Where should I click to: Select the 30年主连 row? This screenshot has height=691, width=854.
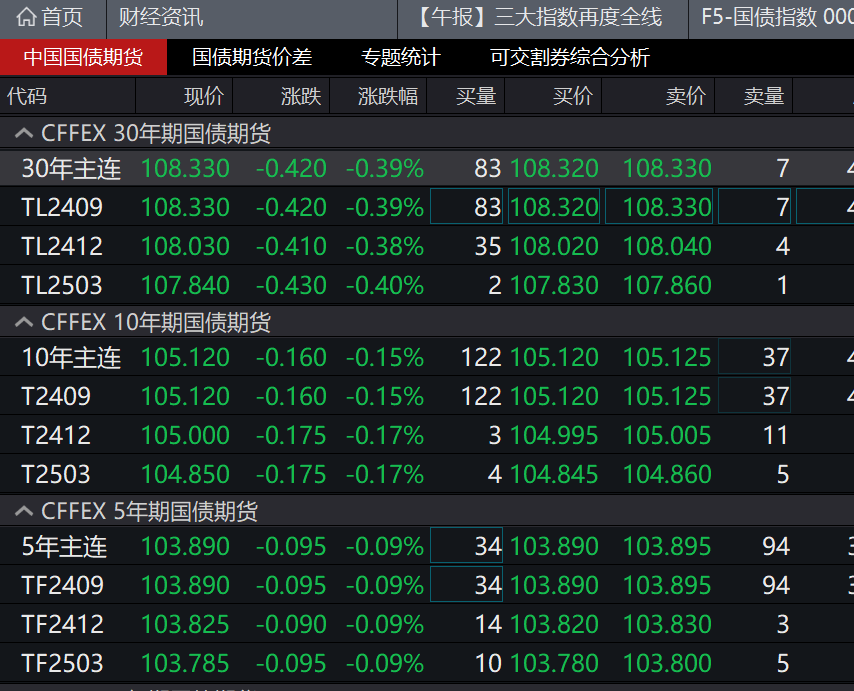click(427, 168)
